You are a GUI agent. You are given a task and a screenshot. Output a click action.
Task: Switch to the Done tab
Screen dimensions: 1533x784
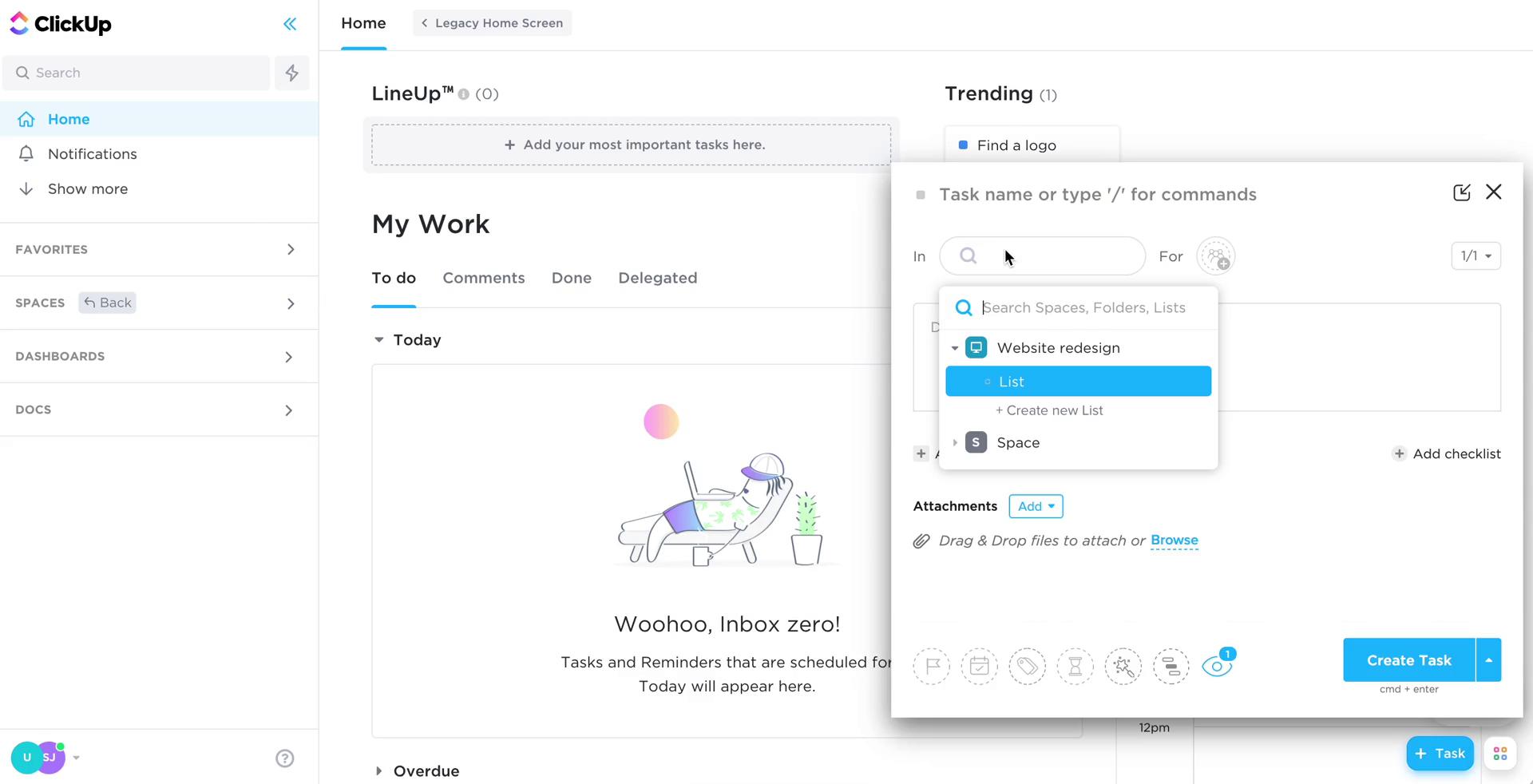[x=572, y=278]
